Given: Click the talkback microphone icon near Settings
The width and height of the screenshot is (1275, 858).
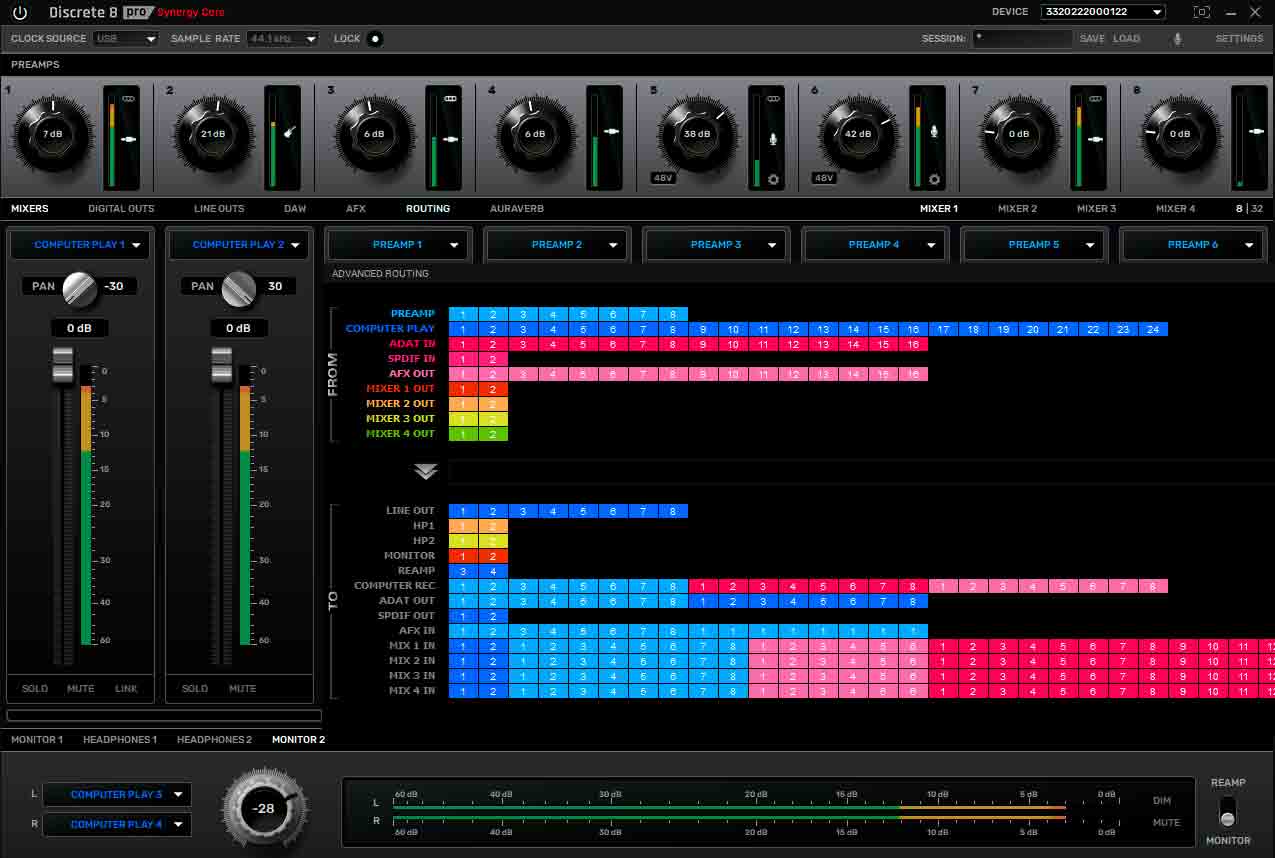Looking at the screenshot, I should pos(1177,39).
